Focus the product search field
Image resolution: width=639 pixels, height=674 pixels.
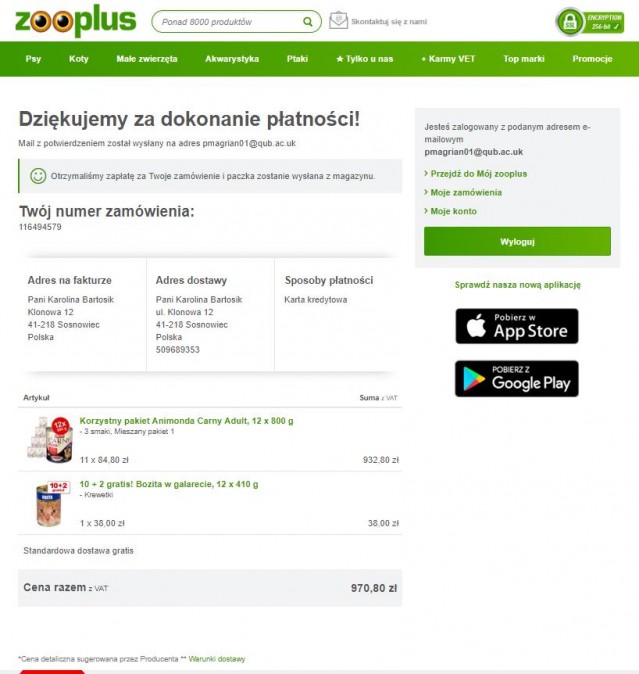[228, 21]
